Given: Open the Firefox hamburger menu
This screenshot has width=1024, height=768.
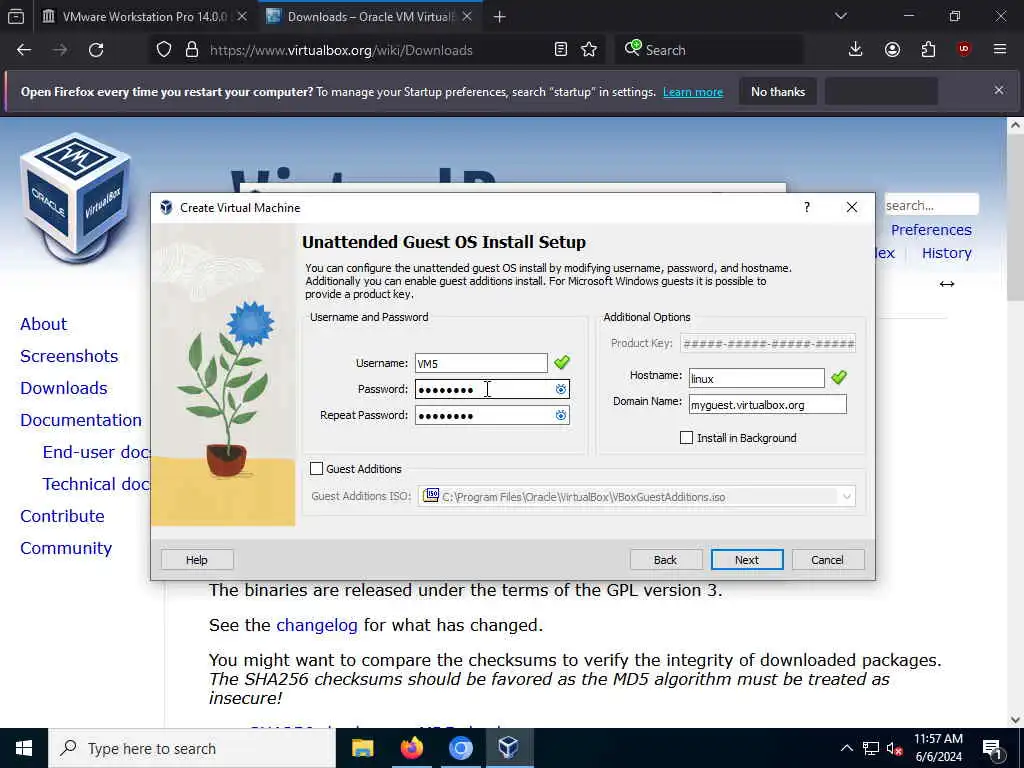Looking at the screenshot, I should (x=1000, y=50).
